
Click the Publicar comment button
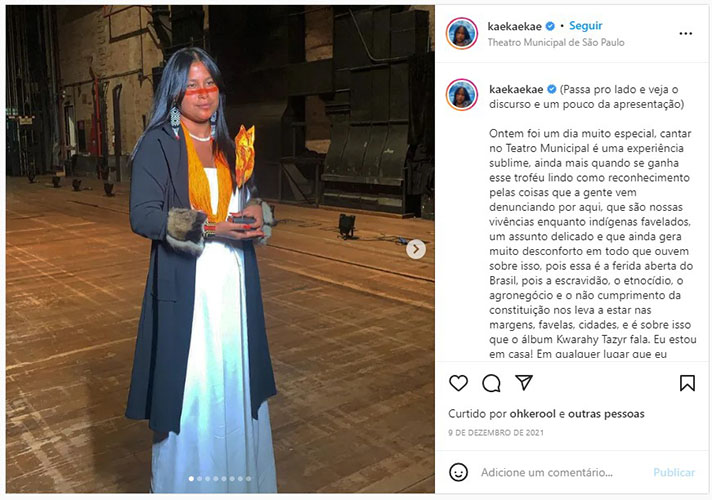(x=674, y=473)
